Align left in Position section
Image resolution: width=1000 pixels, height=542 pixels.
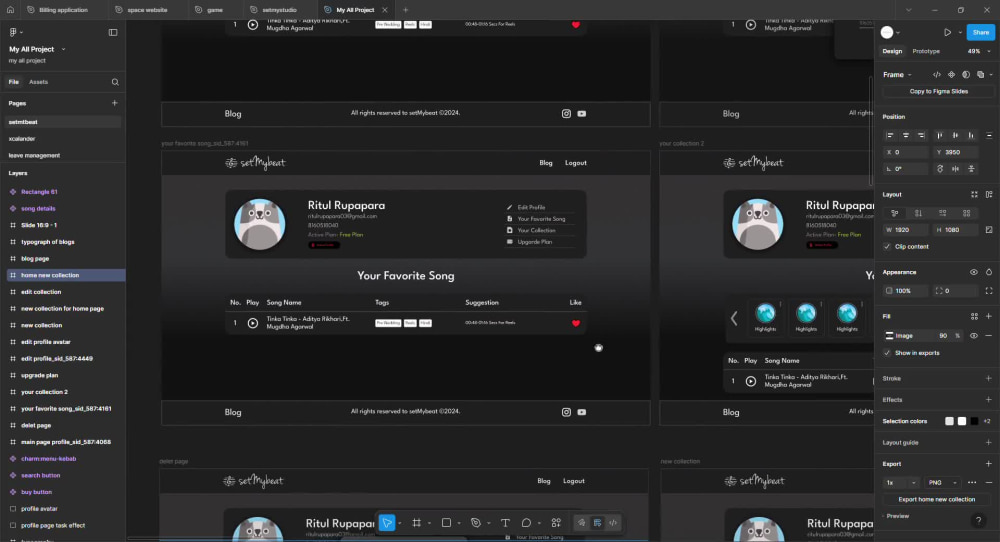click(x=890, y=135)
